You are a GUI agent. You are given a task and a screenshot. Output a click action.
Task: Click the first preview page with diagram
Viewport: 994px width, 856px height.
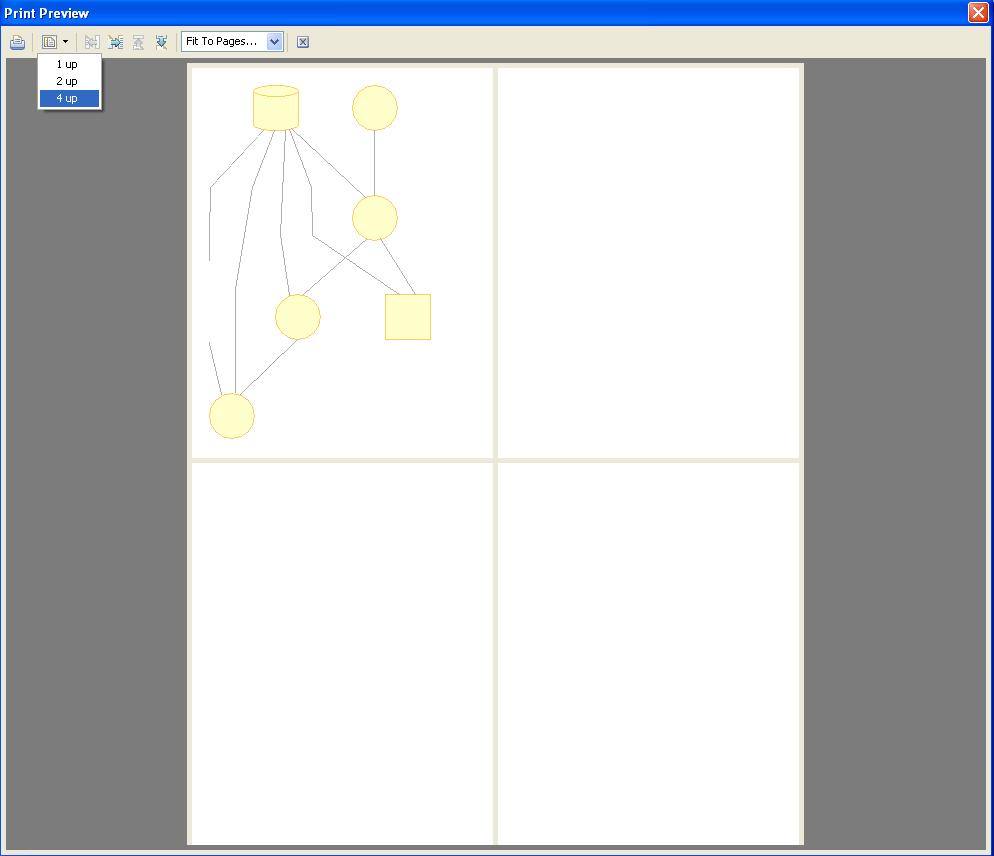pos(342,263)
